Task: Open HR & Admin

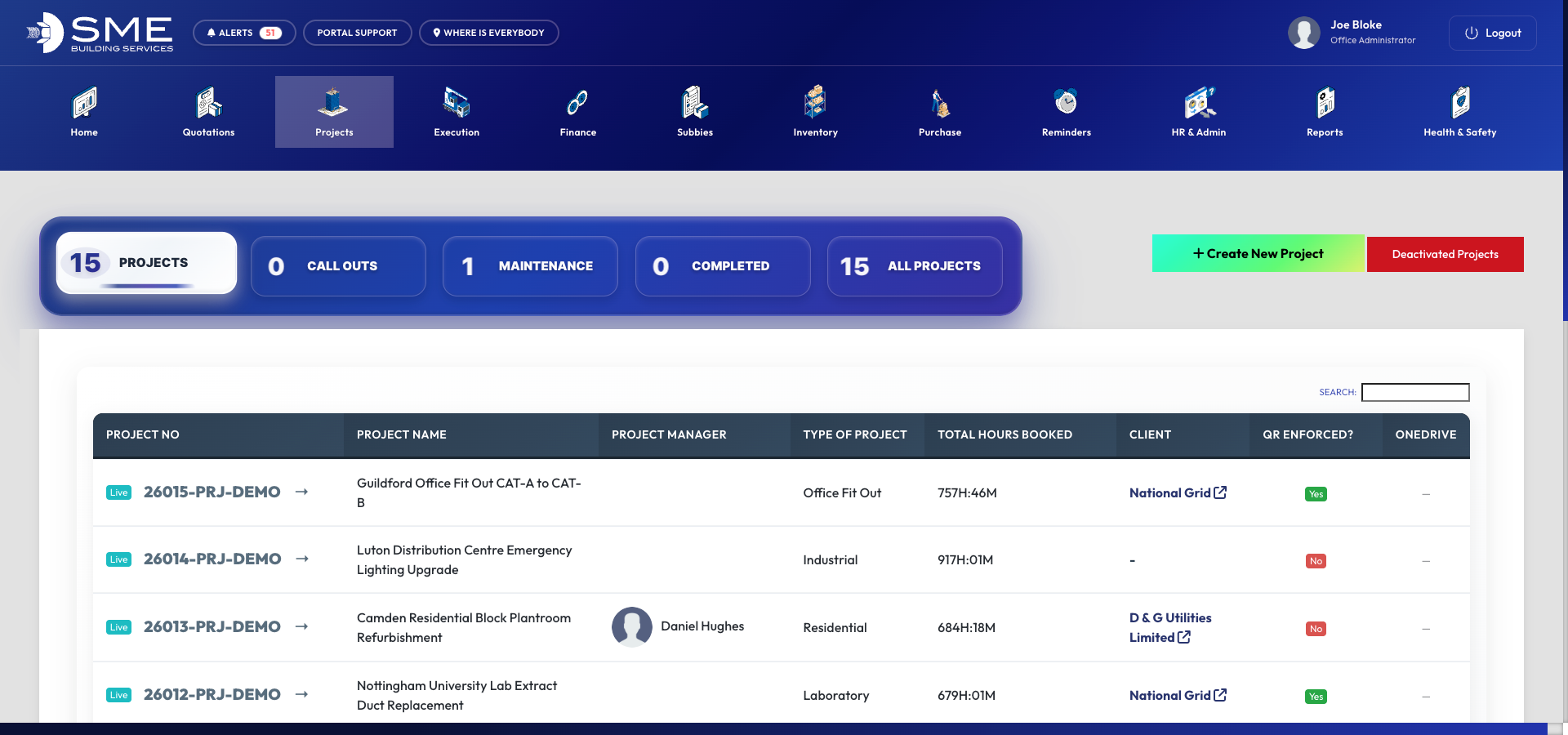Action: [x=1198, y=112]
